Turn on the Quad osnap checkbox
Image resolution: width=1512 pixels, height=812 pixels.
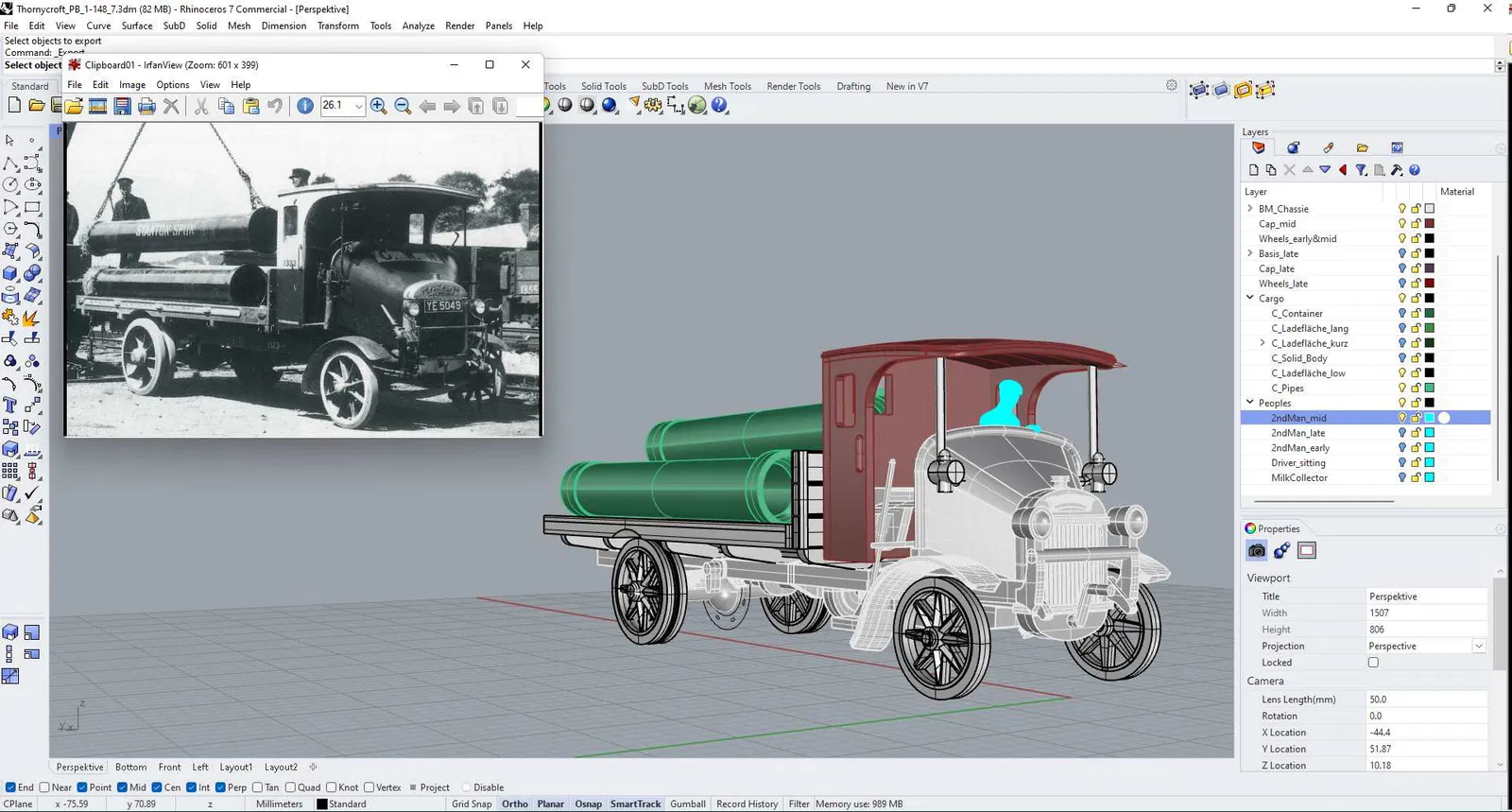(290, 787)
